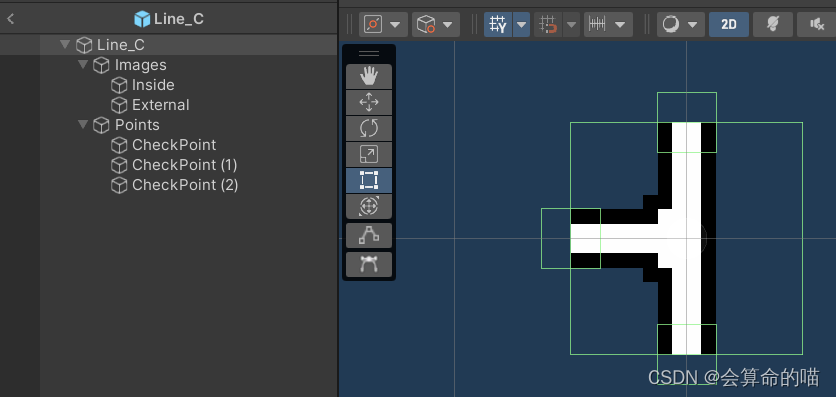836x397 pixels.
Task: Toggle 2D view mode
Action: tap(729, 25)
